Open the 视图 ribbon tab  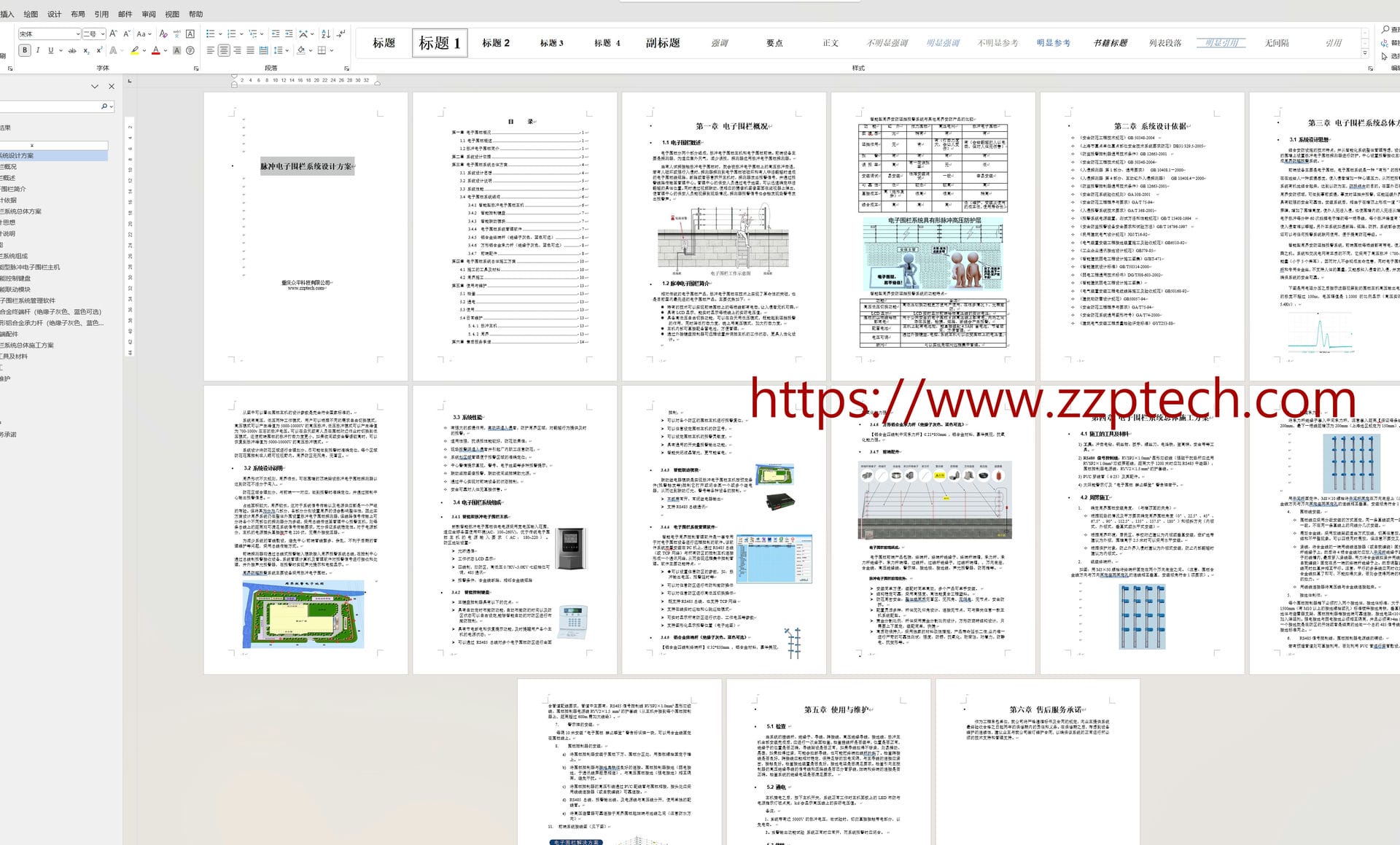[172, 14]
